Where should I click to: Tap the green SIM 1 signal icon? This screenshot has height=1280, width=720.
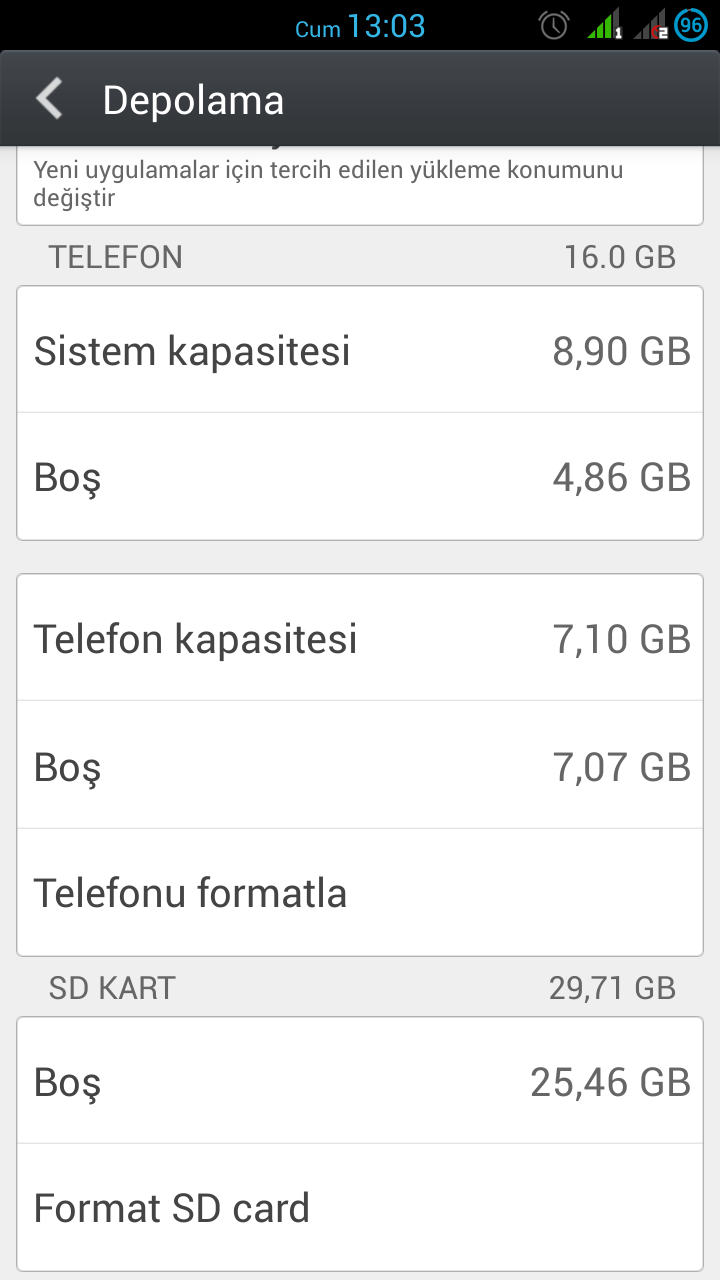tap(605, 25)
